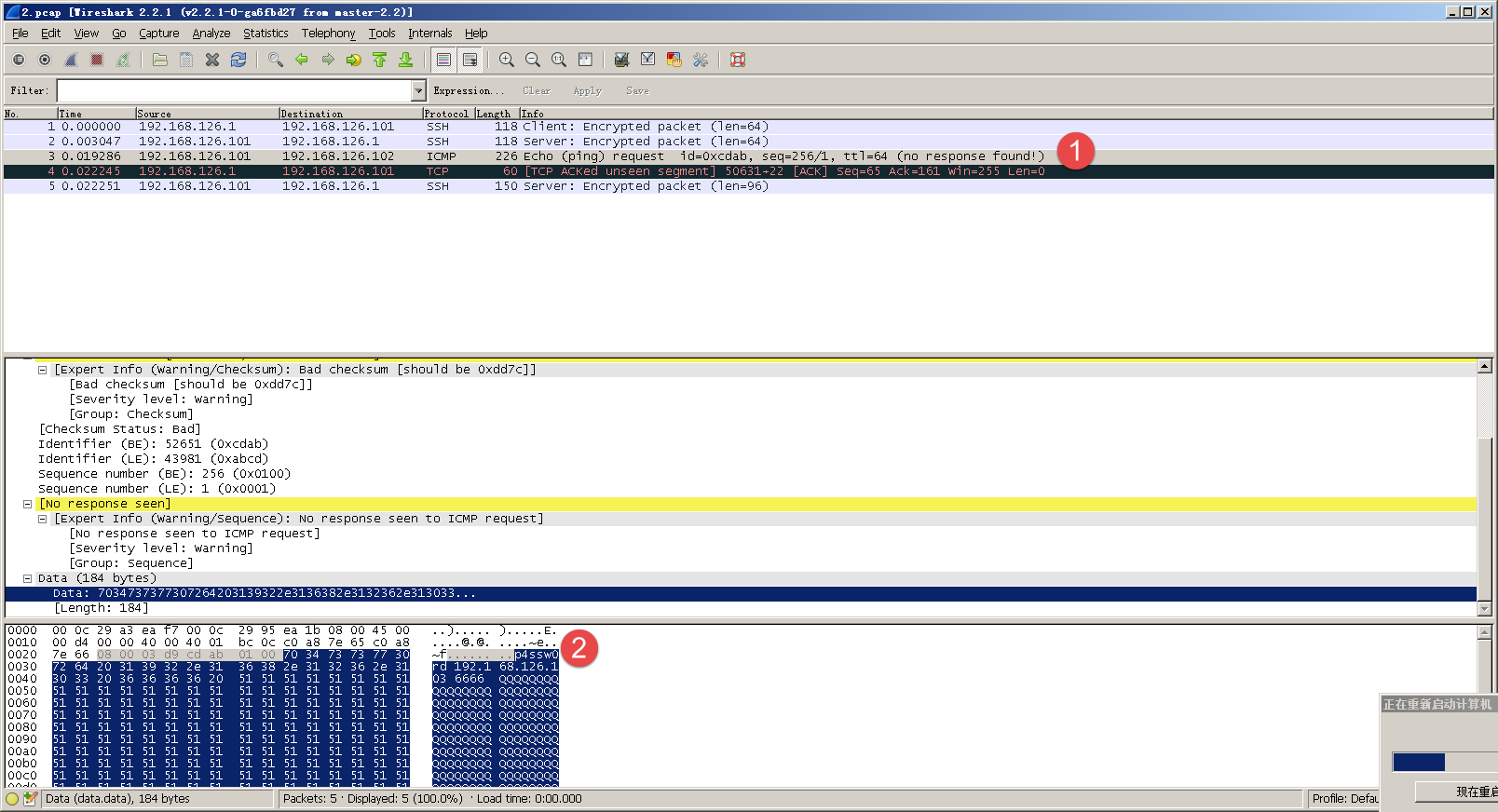The width and height of the screenshot is (1498, 812).
Task: Click the filter Apply button
Action: coord(588,91)
